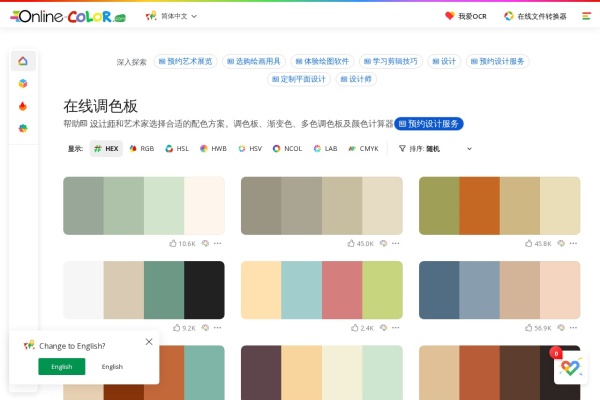Open palette icon beside 45.8K likes
The image size is (600, 400).
click(561, 243)
